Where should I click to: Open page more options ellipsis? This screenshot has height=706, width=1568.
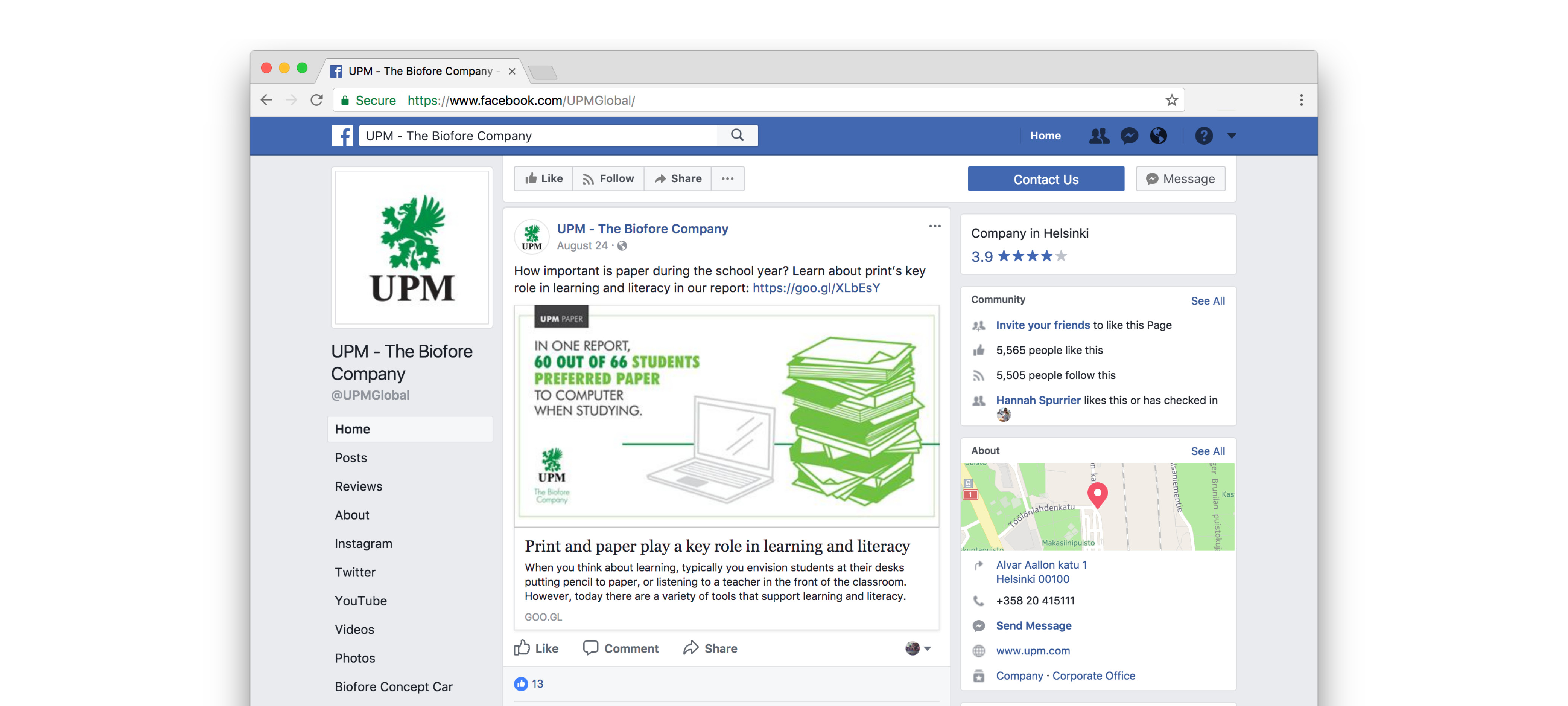point(727,178)
